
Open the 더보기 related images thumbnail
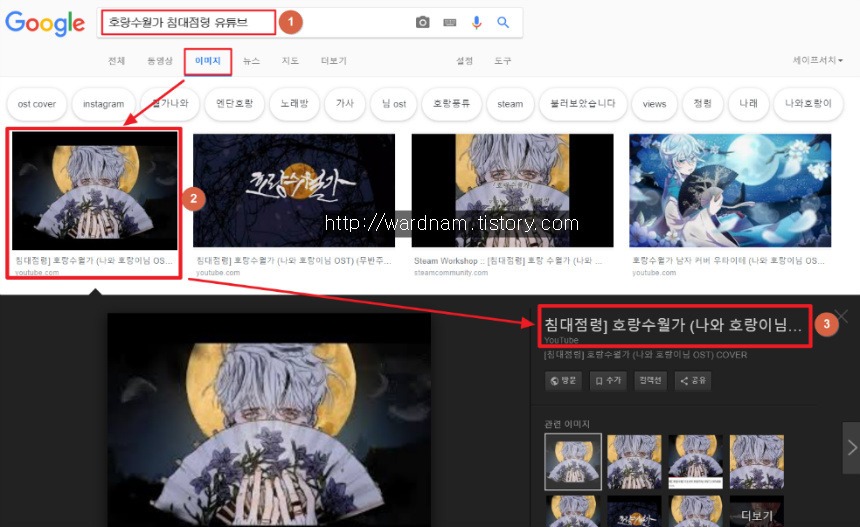pyautogui.click(x=756, y=512)
